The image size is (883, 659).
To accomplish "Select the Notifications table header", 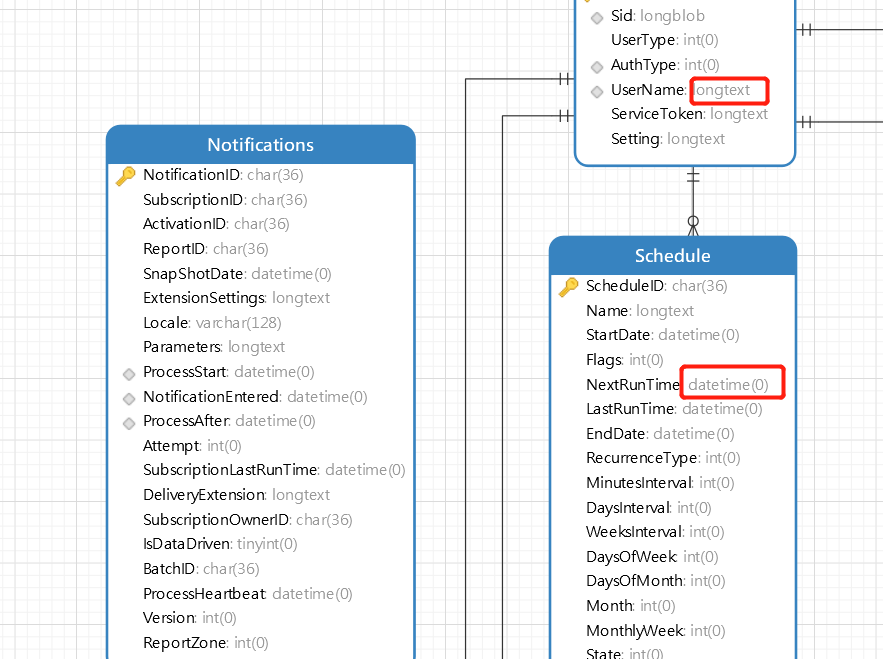I will click(x=261, y=145).
